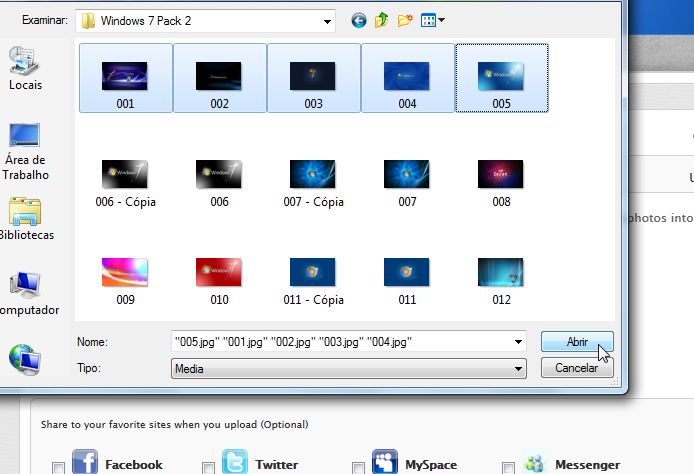
Task: Open the view menu dropdown arrow
Action: pyautogui.click(x=441, y=20)
